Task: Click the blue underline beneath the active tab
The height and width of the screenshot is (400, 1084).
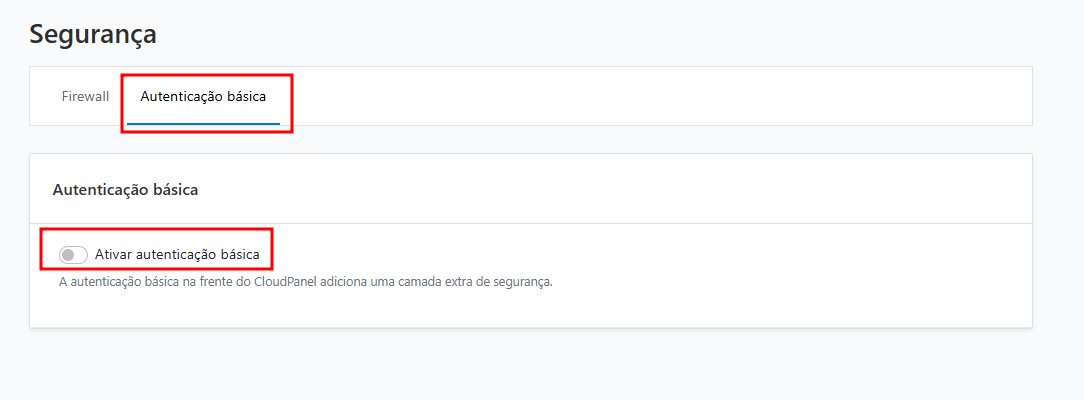Action: (203, 124)
